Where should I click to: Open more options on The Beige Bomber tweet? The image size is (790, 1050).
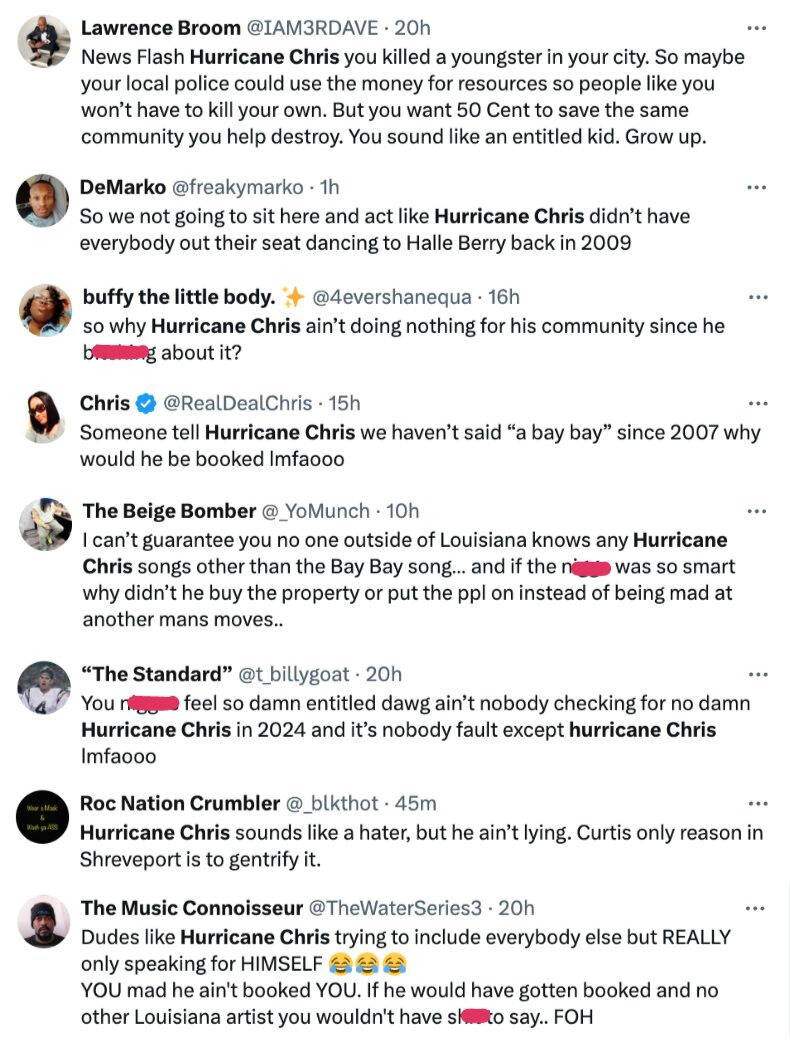[x=757, y=511]
